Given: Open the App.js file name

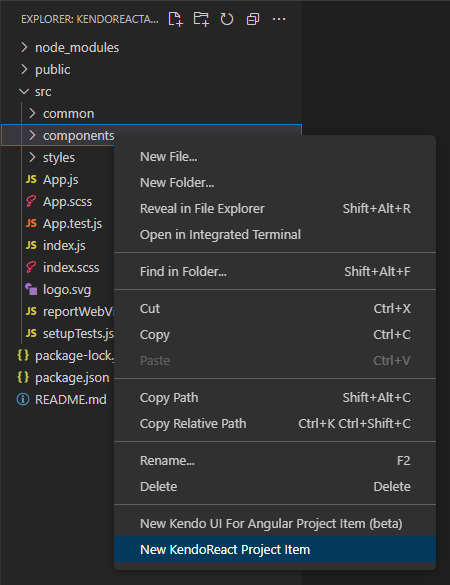Looking at the screenshot, I should click(60, 180).
